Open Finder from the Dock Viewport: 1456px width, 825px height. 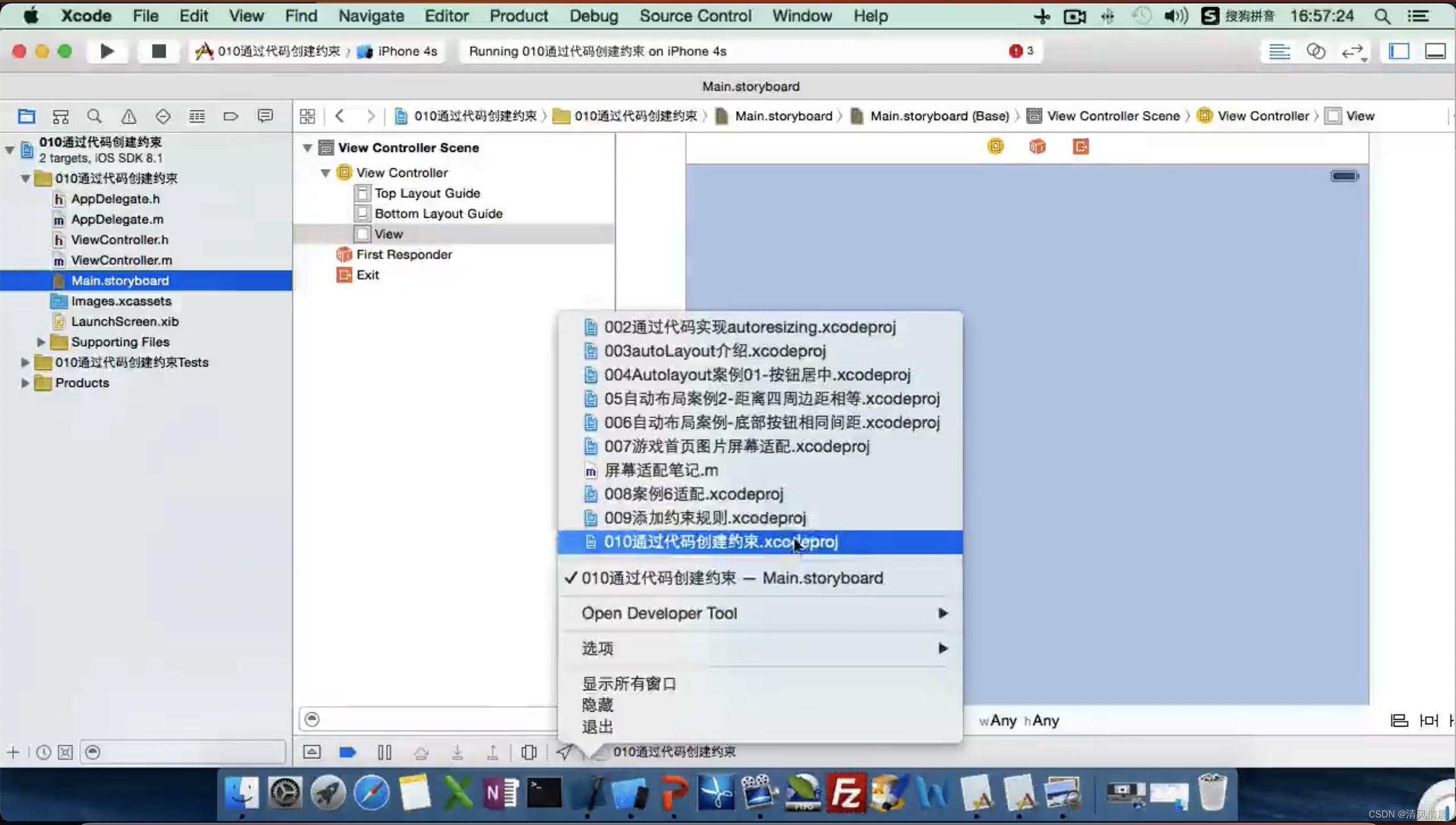click(x=241, y=792)
